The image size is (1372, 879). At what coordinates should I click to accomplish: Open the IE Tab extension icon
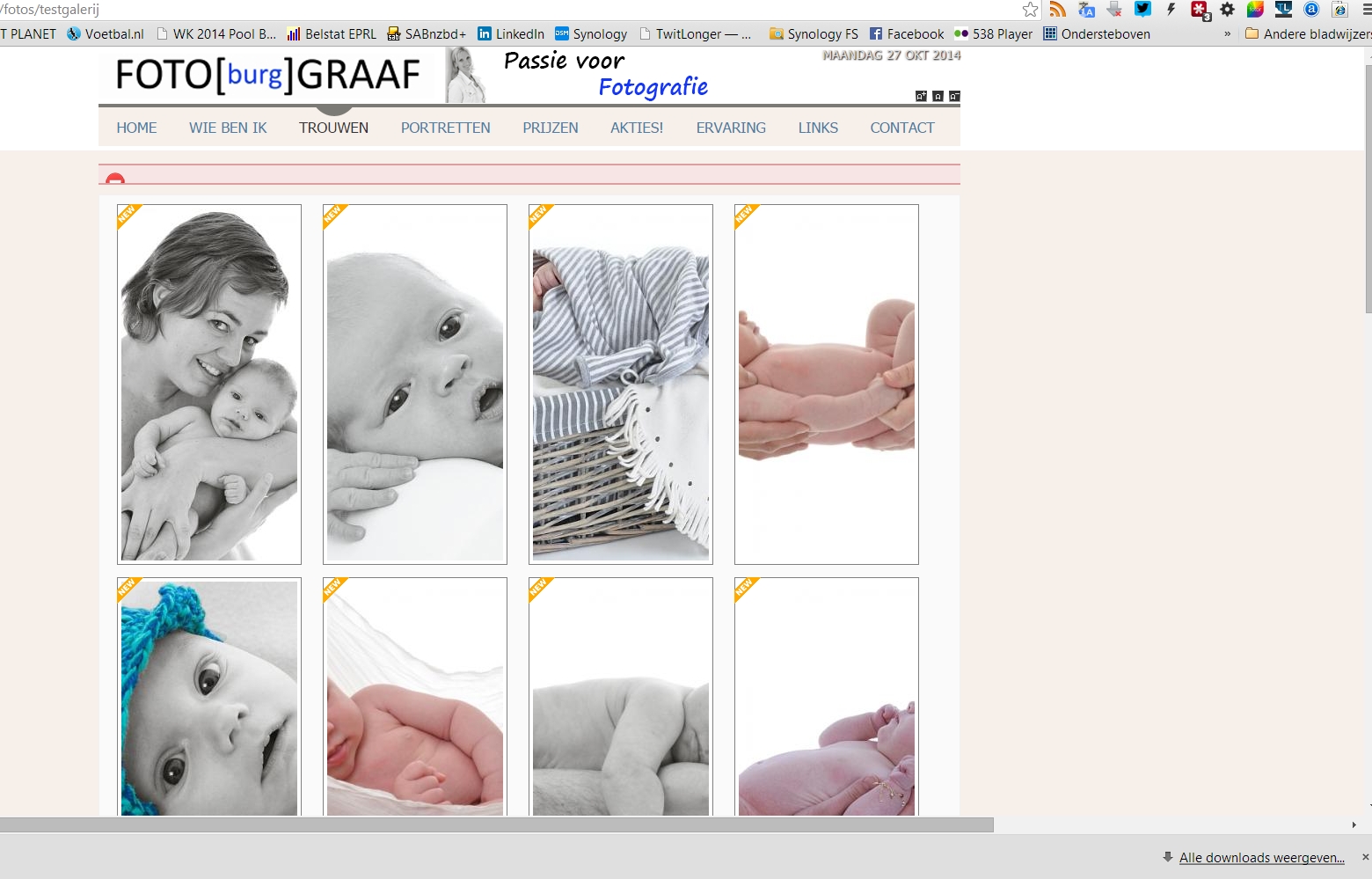1339,10
